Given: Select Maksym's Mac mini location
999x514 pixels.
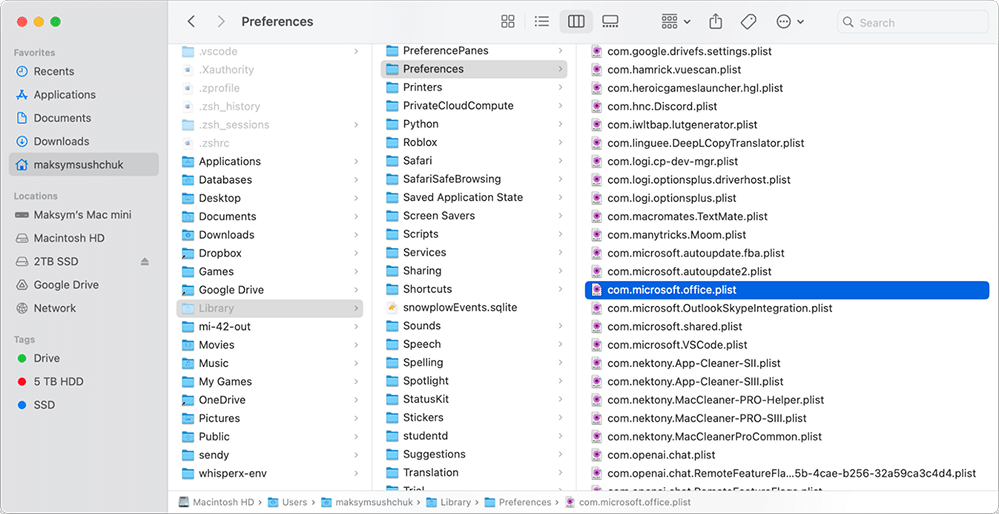Looking at the screenshot, I should click(83, 215).
